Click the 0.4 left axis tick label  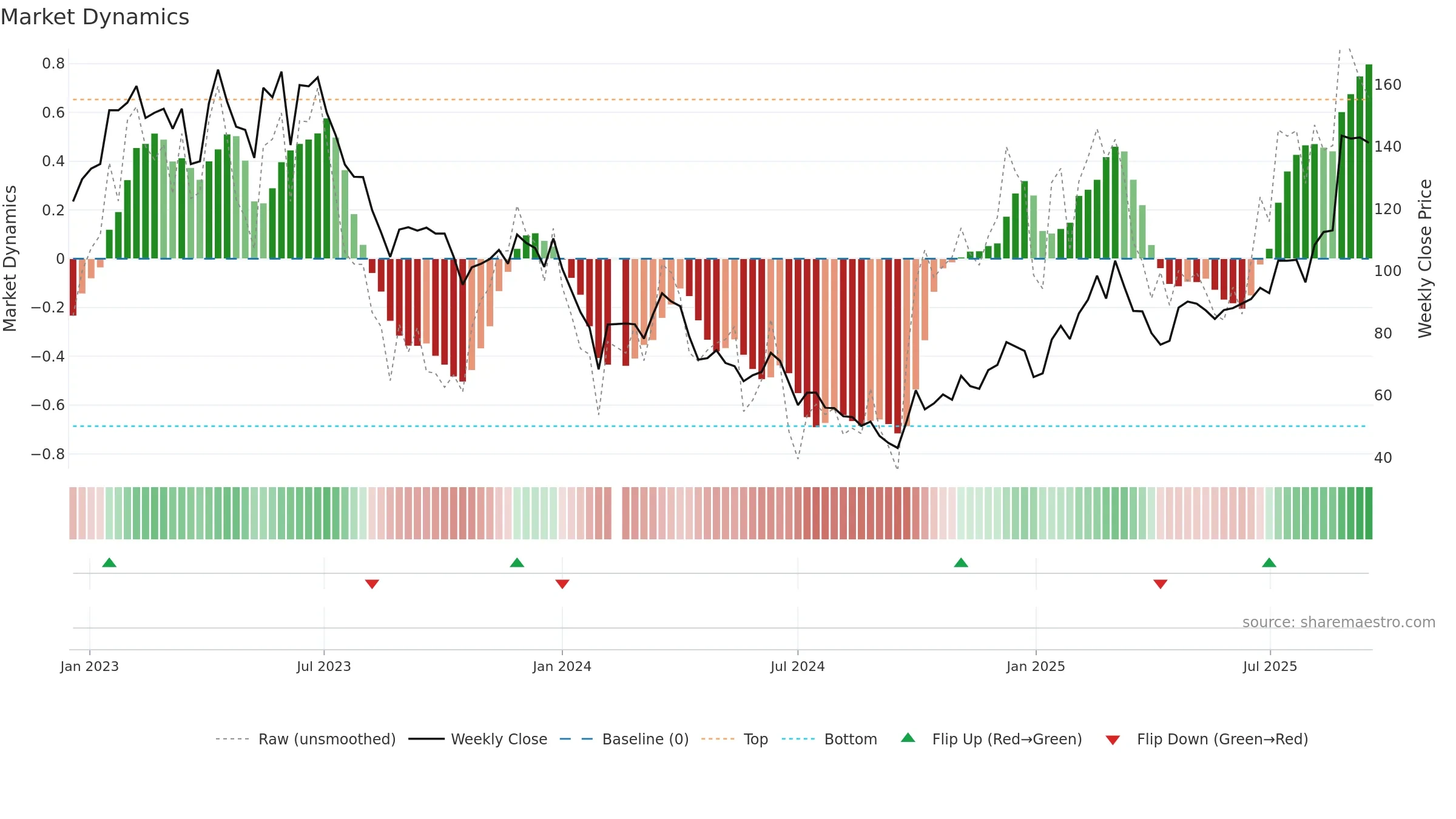[53, 161]
